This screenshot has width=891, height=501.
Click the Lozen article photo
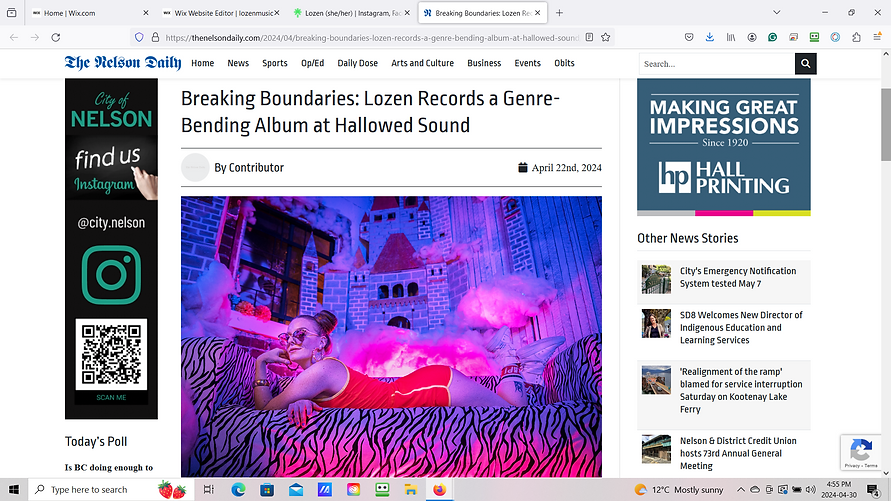pyautogui.click(x=391, y=336)
